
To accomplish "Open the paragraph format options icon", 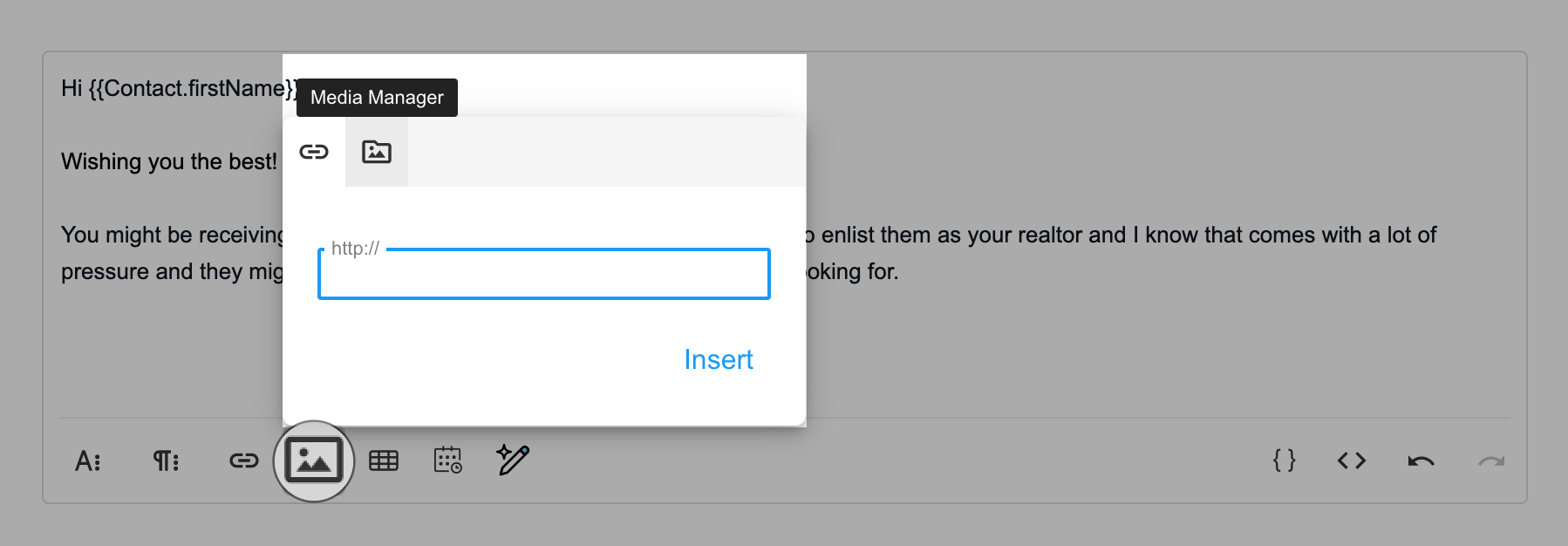I will [166, 461].
